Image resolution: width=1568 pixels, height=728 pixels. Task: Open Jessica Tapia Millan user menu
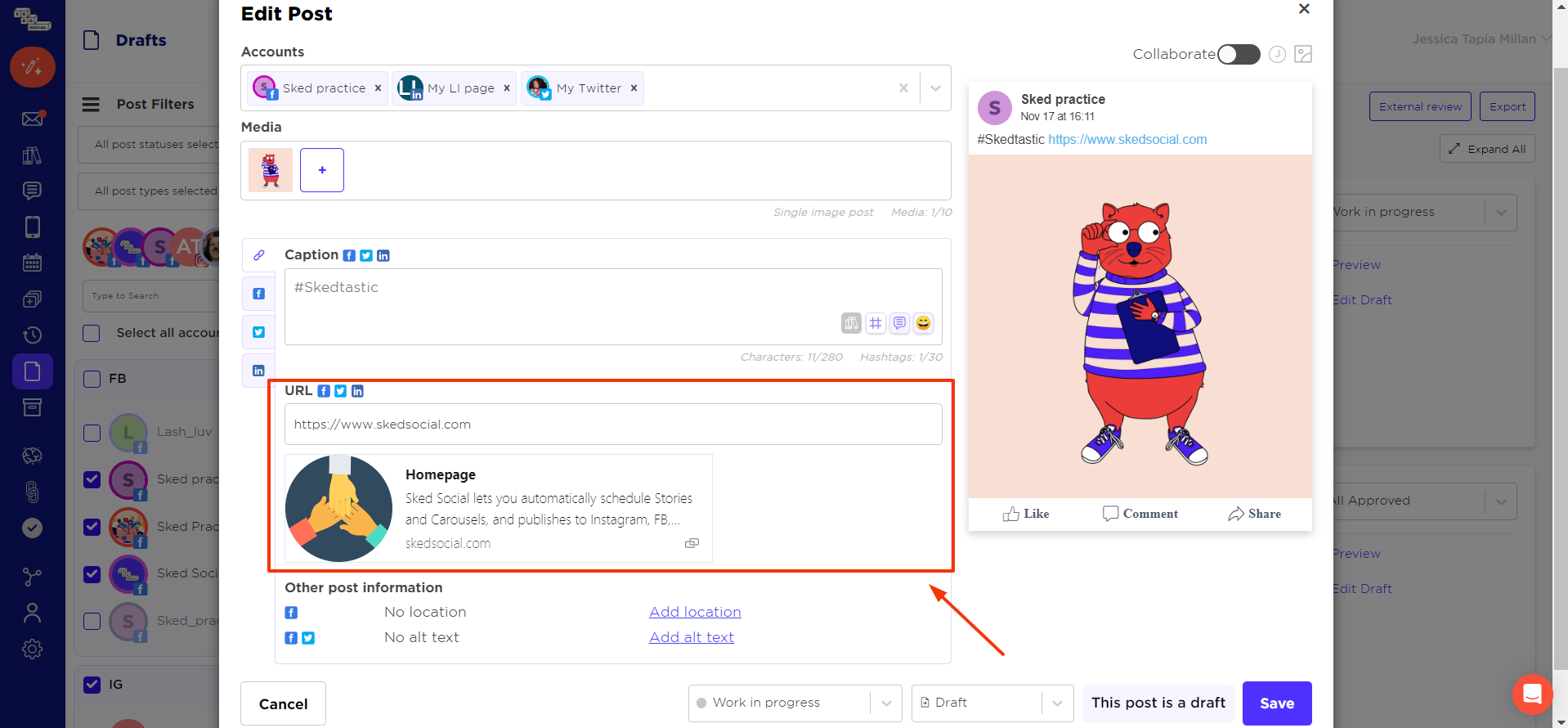1481,39
